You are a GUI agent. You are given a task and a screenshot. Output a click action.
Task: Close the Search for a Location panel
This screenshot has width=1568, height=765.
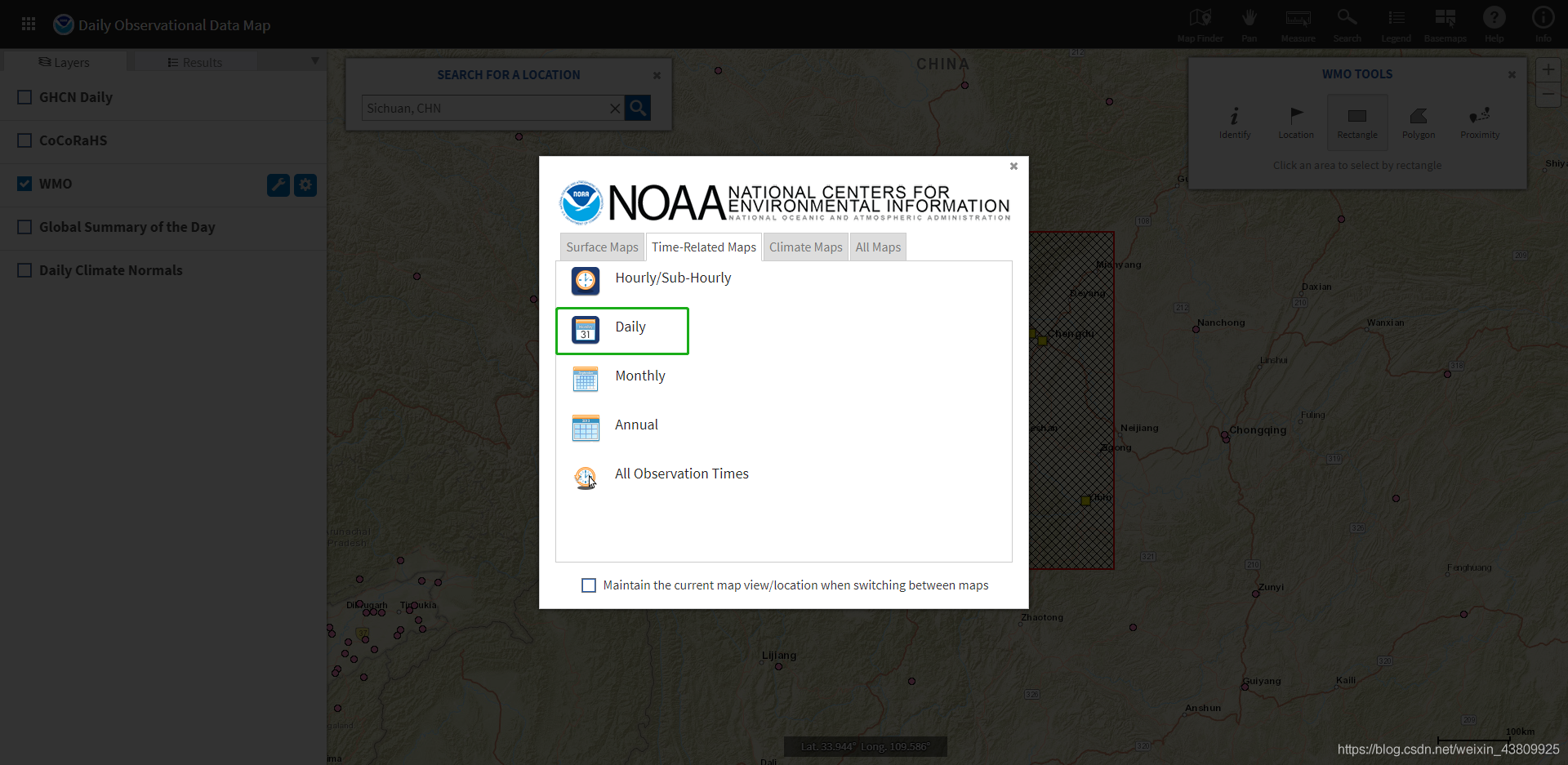point(657,75)
